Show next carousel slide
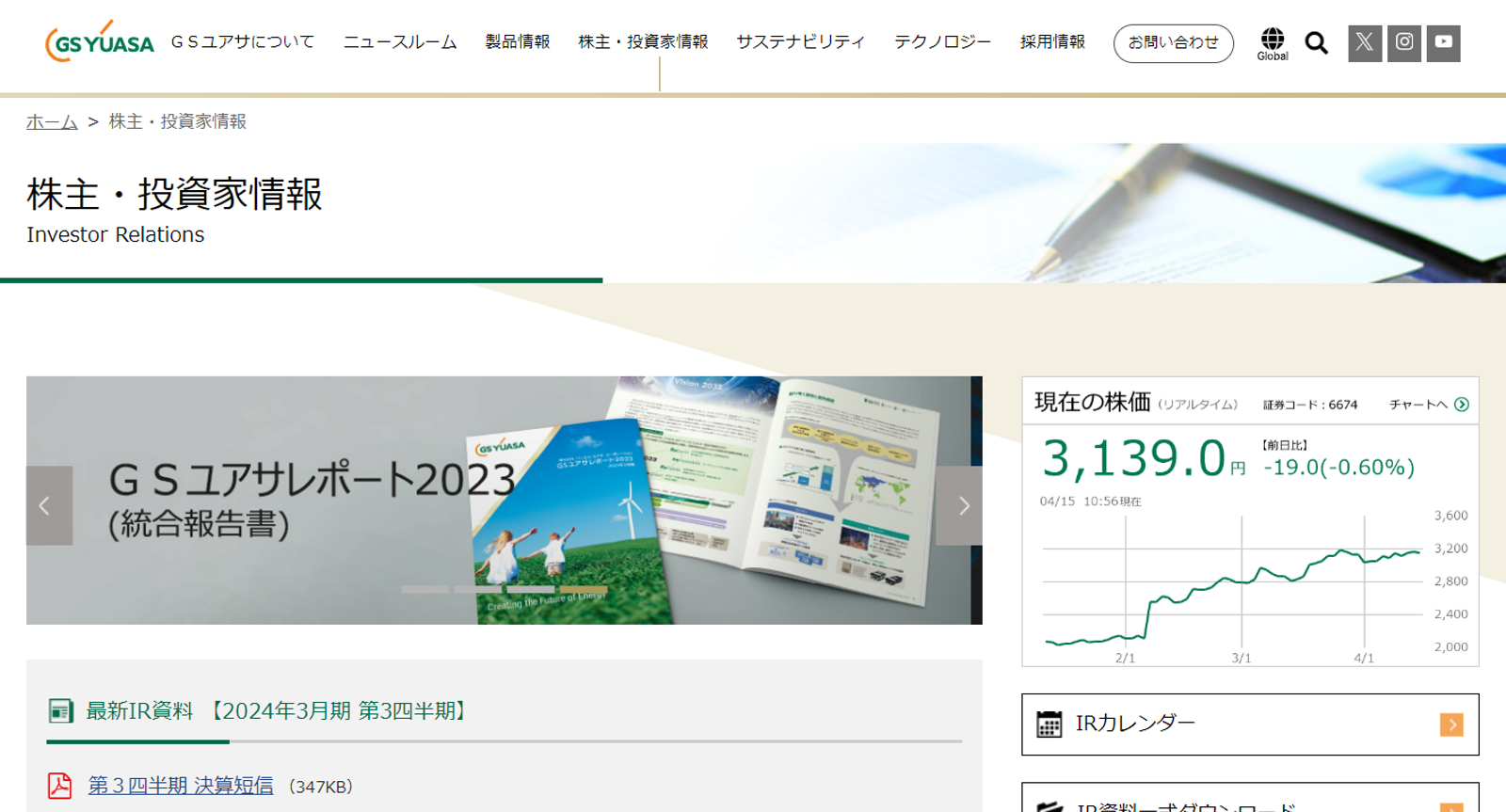The height and width of the screenshot is (812, 1506). click(x=959, y=506)
